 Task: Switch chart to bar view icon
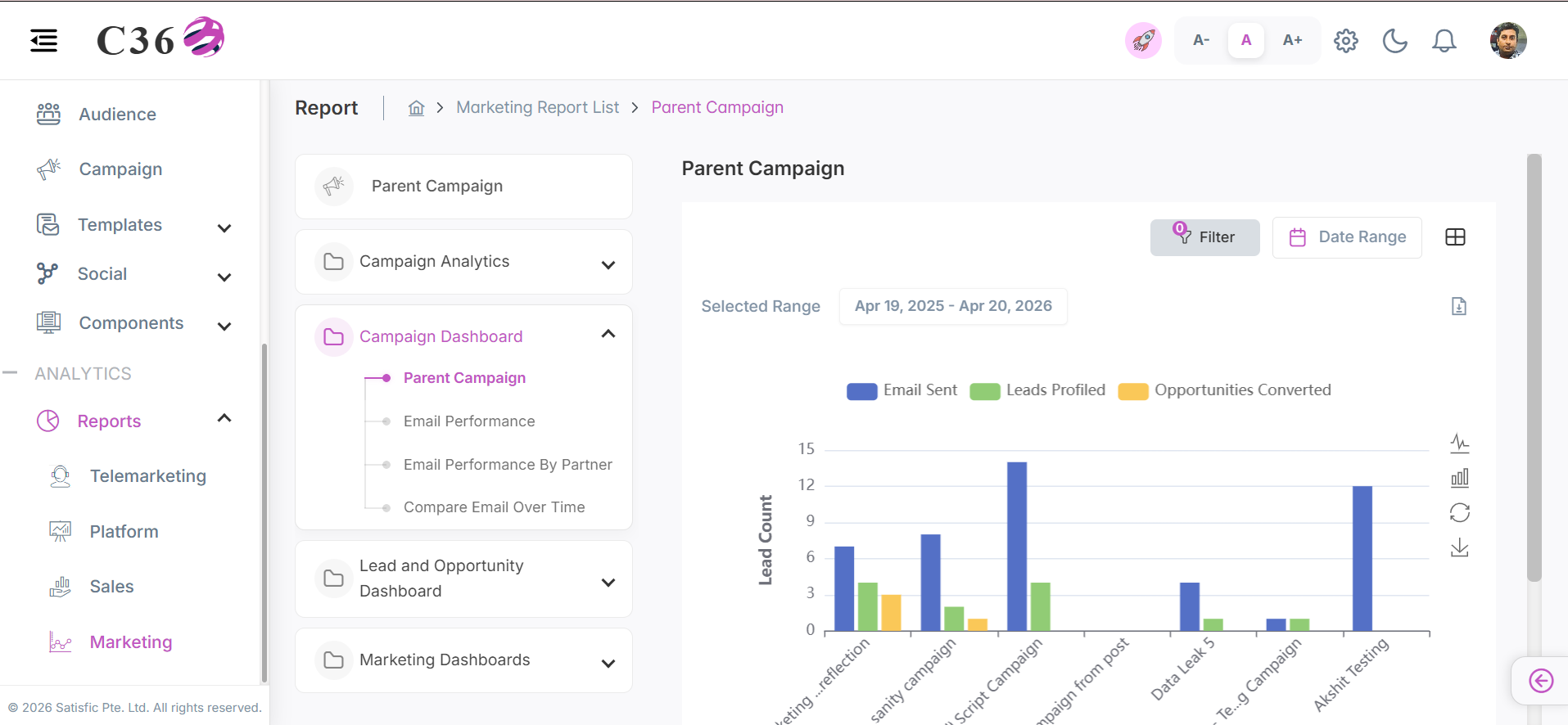1460,478
